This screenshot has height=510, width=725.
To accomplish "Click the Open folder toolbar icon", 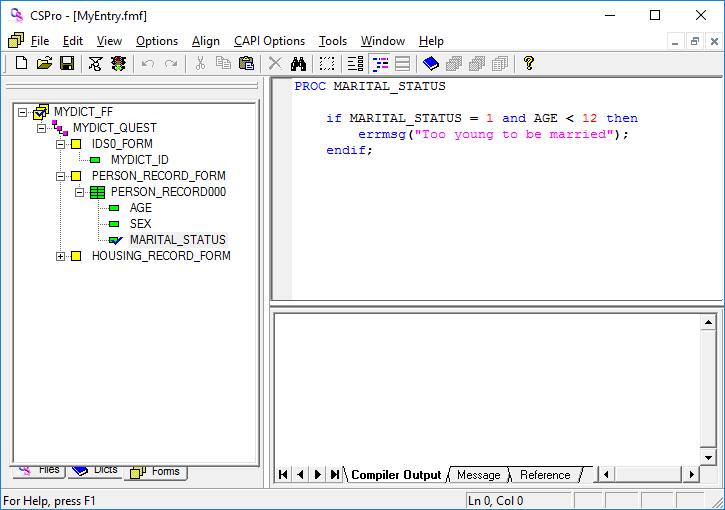I will [44, 63].
